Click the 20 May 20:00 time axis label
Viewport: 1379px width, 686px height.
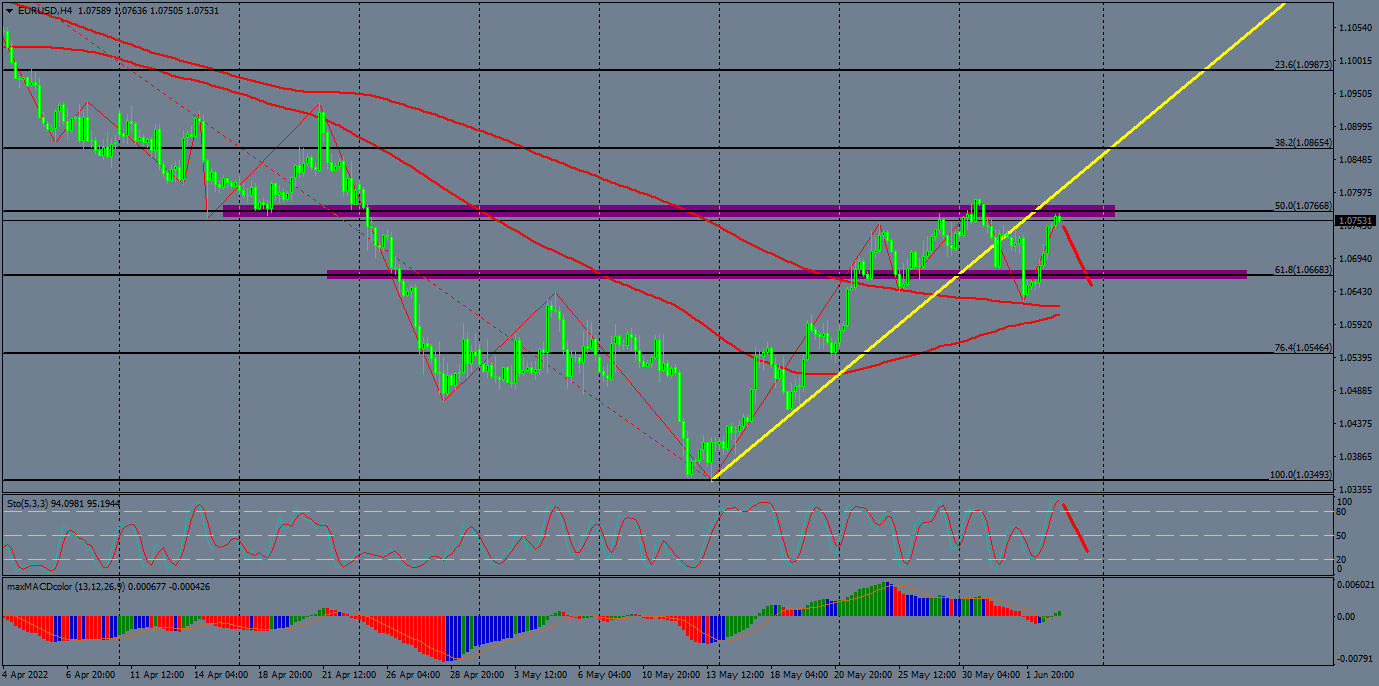click(x=862, y=675)
